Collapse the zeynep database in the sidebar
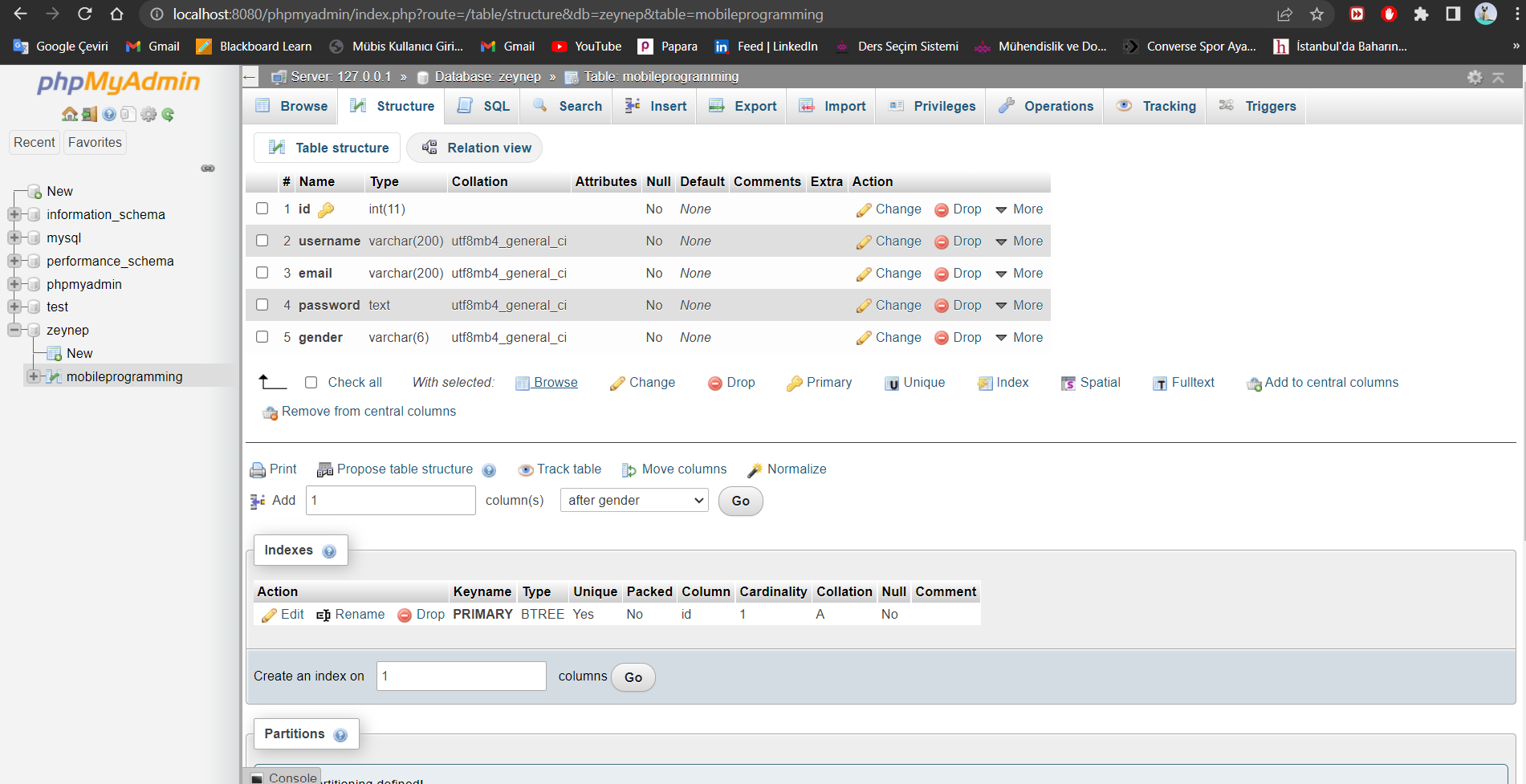 pos(14,330)
